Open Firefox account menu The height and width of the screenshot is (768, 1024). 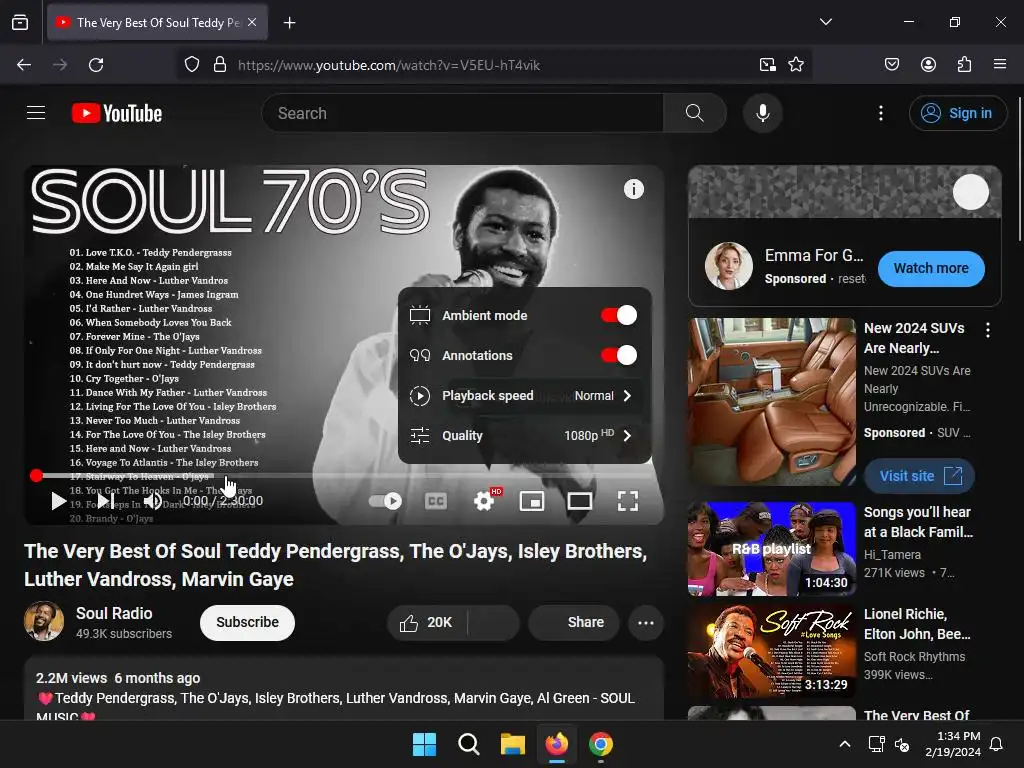click(928, 65)
